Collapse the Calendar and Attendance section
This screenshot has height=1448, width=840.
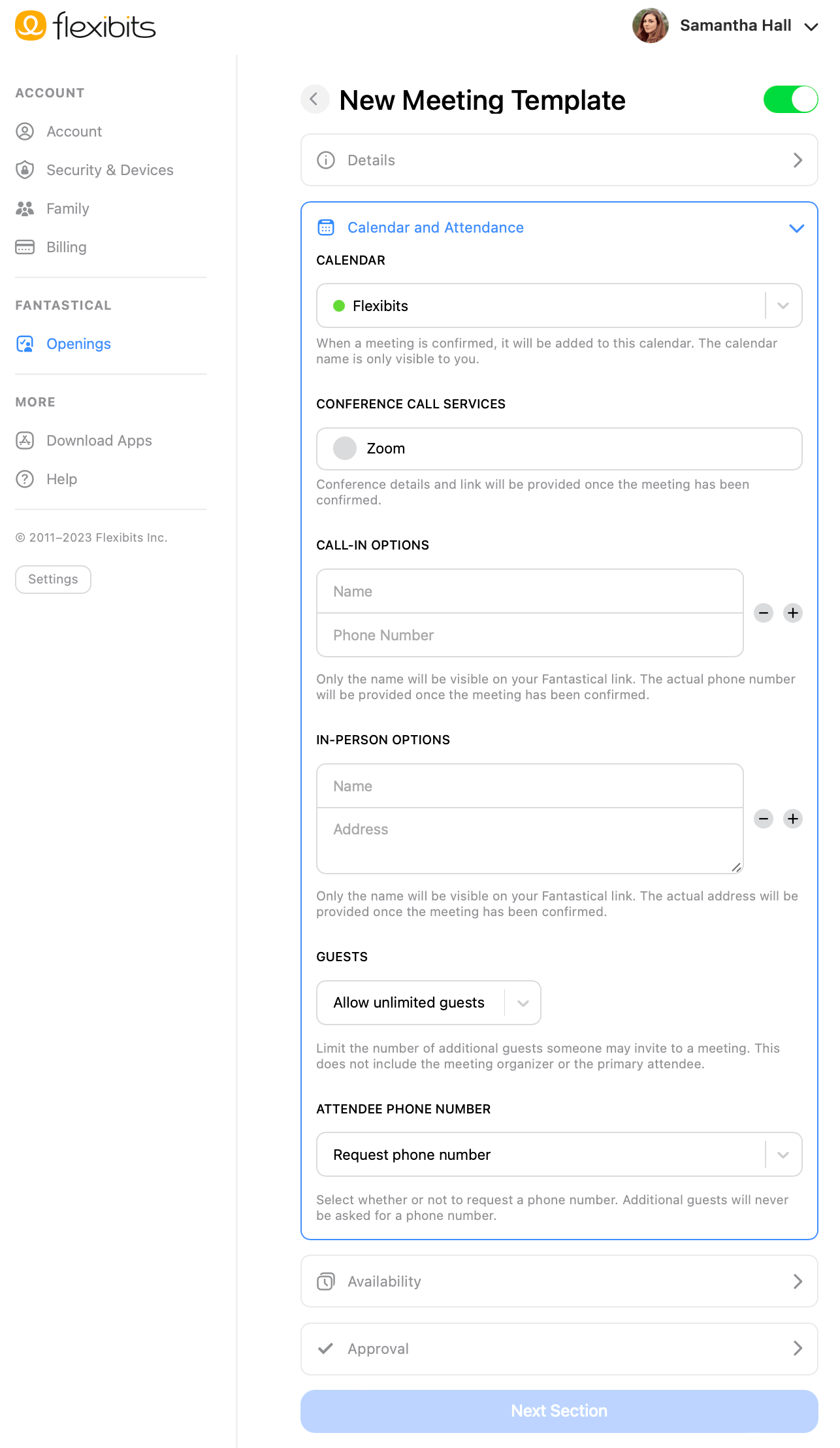click(796, 228)
